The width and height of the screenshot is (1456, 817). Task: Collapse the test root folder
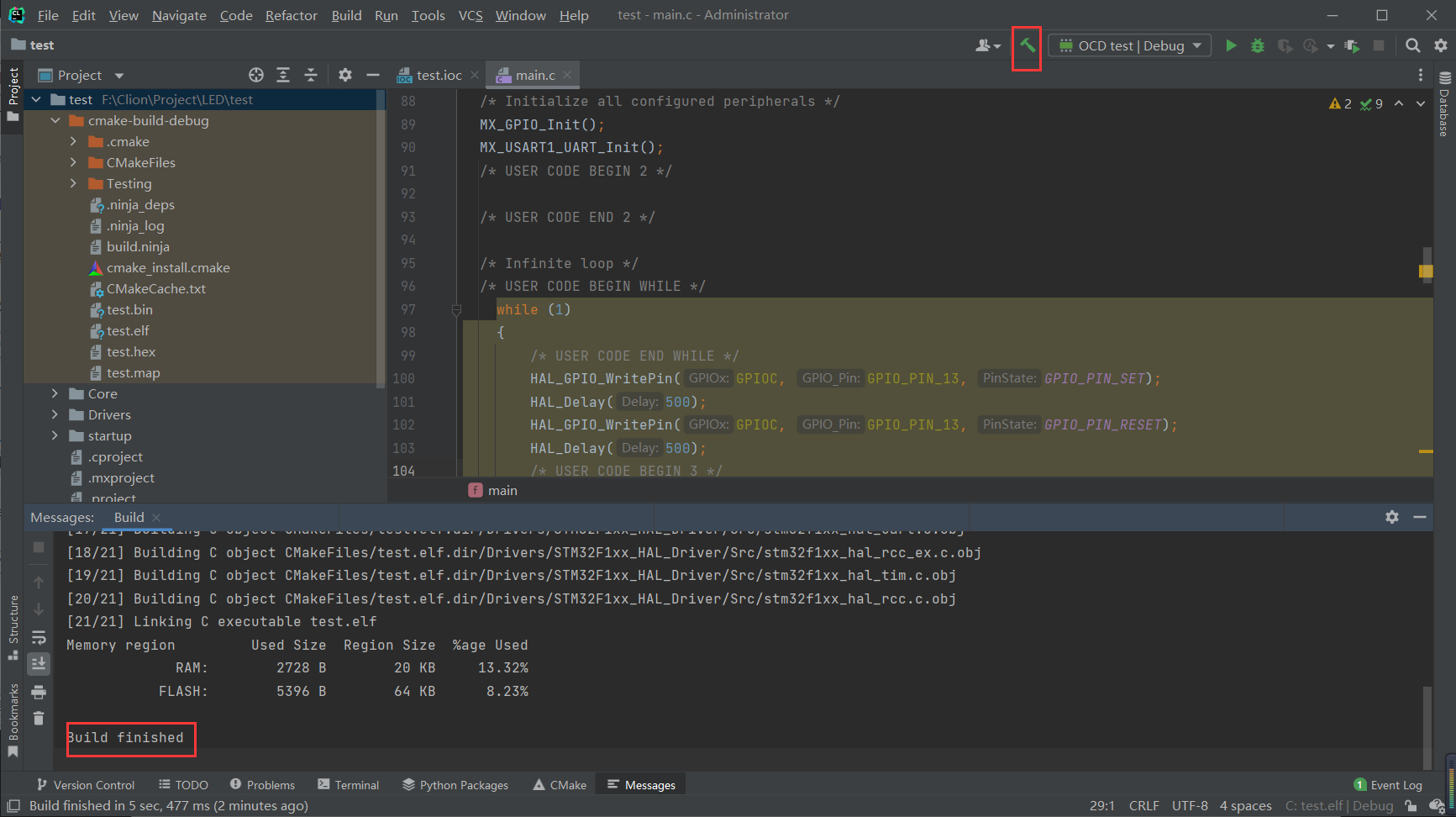pos(36,99)
